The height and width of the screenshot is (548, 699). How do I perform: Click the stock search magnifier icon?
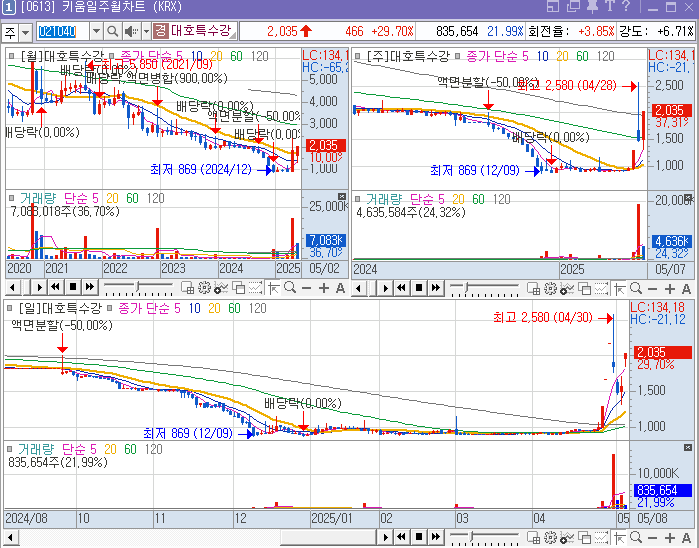tap(113, 31)
